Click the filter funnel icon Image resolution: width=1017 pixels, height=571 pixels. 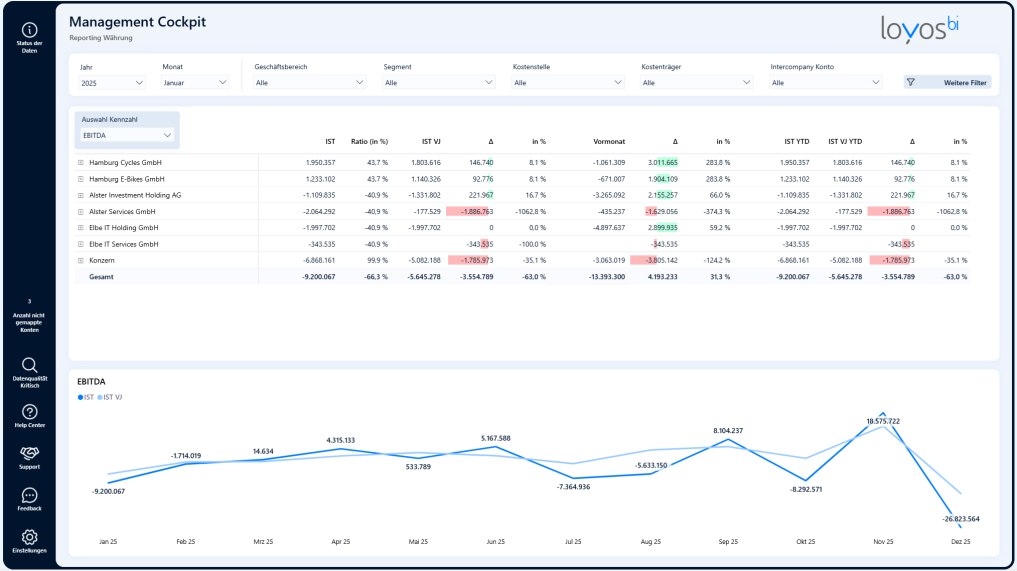911,82
